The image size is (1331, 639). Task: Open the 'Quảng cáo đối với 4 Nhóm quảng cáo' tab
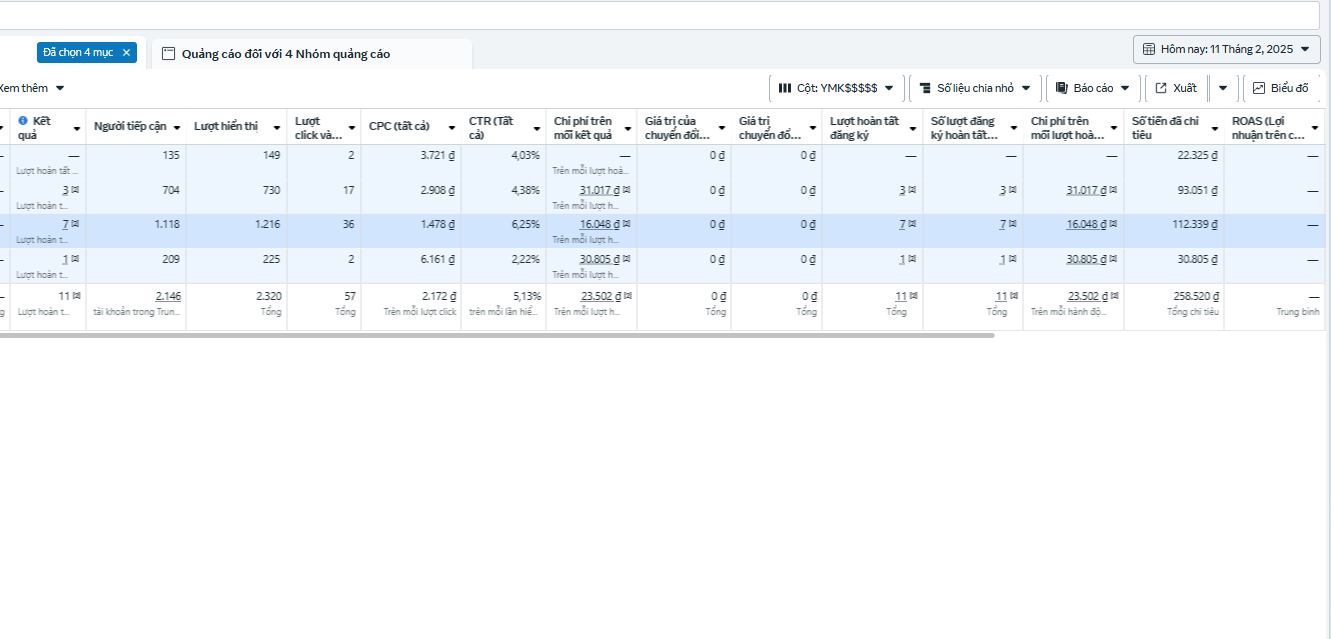[312, 54]
